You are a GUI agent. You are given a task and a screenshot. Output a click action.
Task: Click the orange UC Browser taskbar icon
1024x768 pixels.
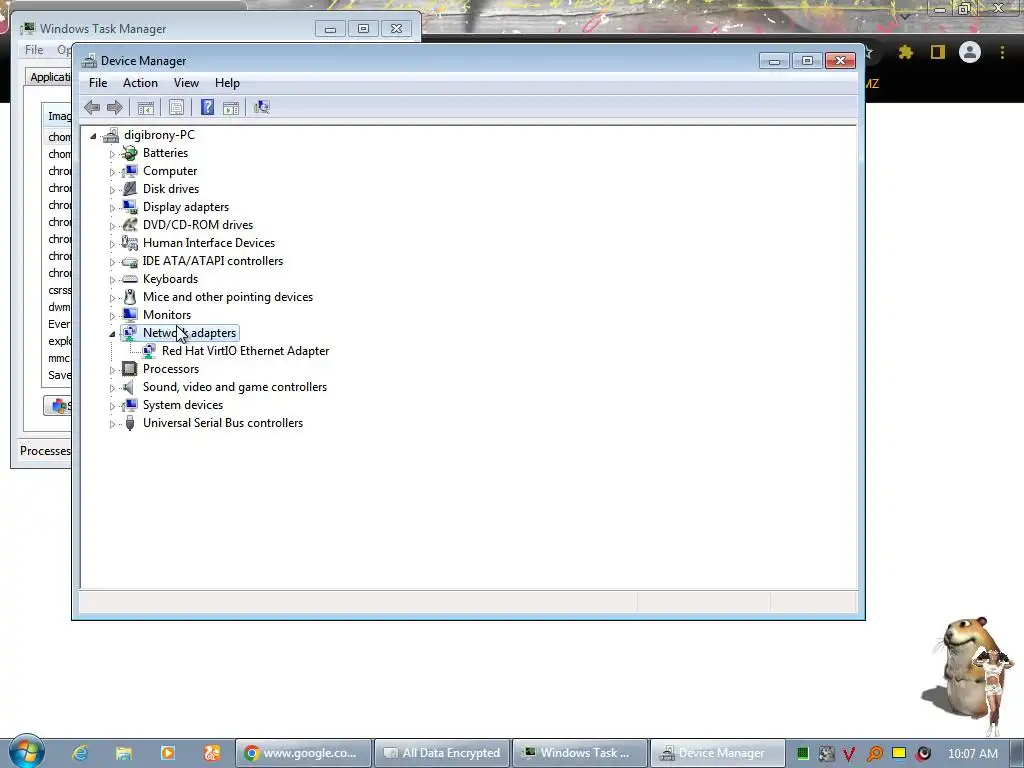(x=212, y=753)
